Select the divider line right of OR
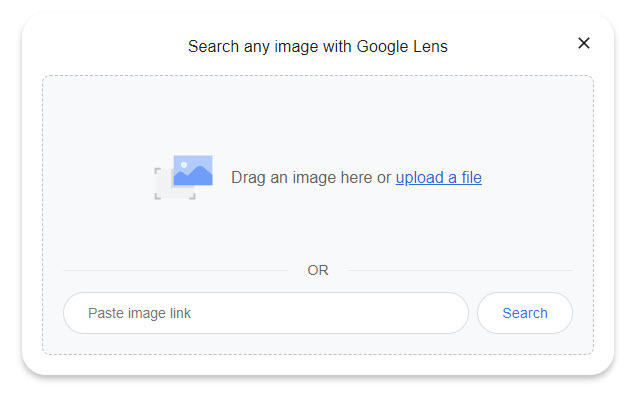Screen dimensions: 639x393 tap(460, 270)
